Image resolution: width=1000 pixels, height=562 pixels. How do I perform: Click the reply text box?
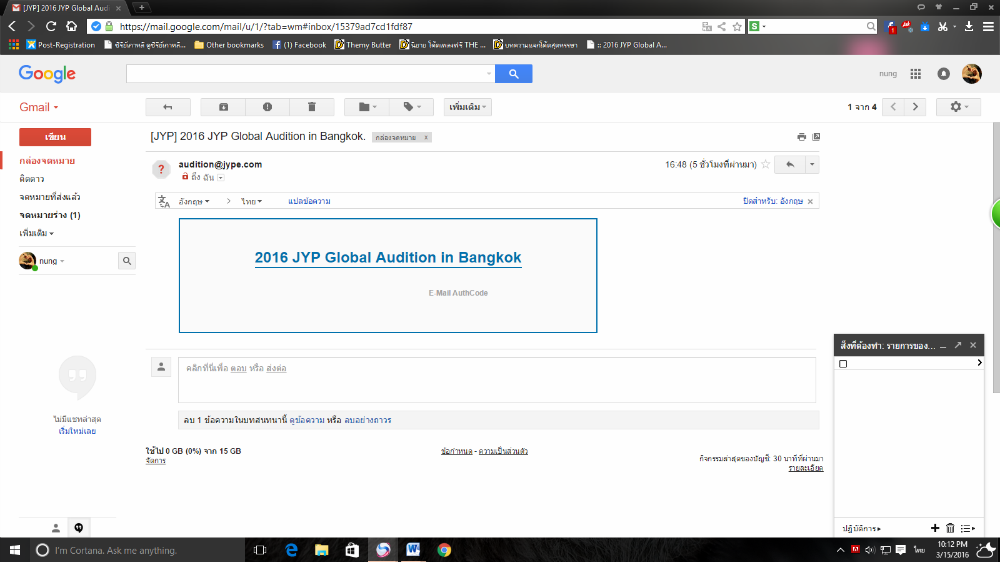click(x=497, y=380)
